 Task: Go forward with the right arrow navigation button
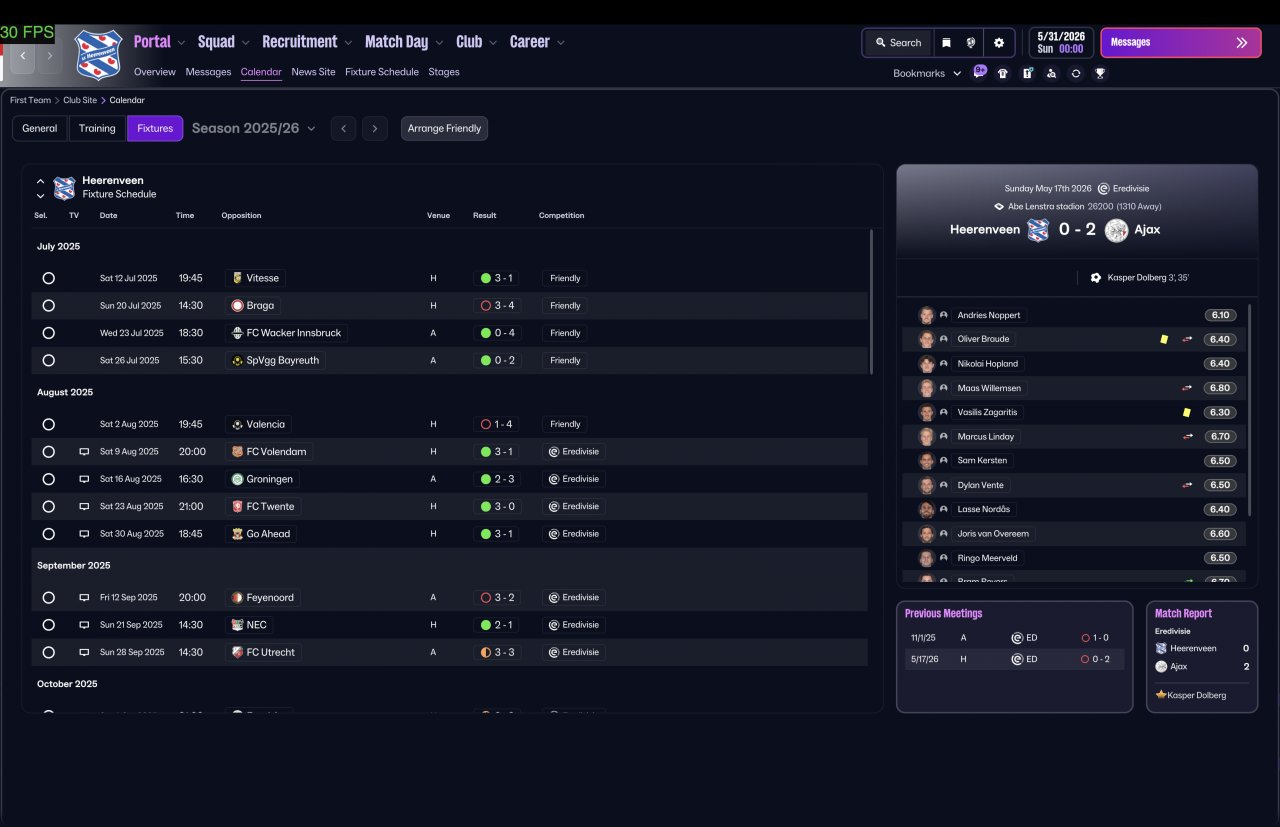click(x=49, y=56)
